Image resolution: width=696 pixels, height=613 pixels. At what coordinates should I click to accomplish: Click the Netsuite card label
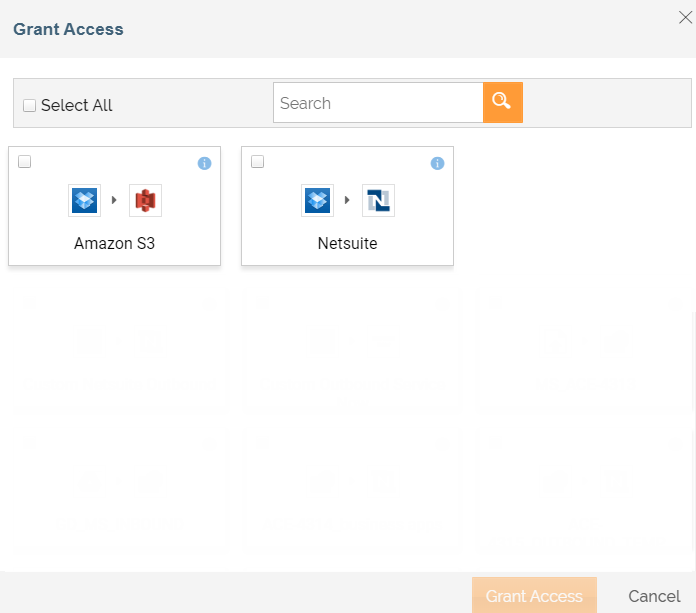tap(347, 243)
